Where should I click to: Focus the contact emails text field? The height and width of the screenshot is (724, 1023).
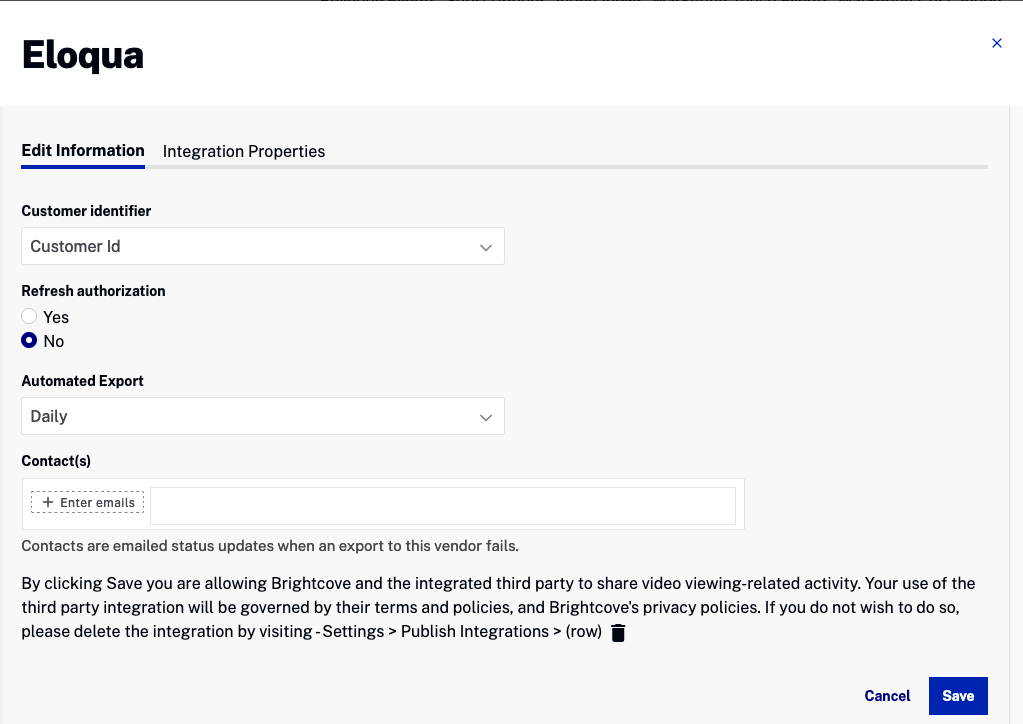(442, 506)
